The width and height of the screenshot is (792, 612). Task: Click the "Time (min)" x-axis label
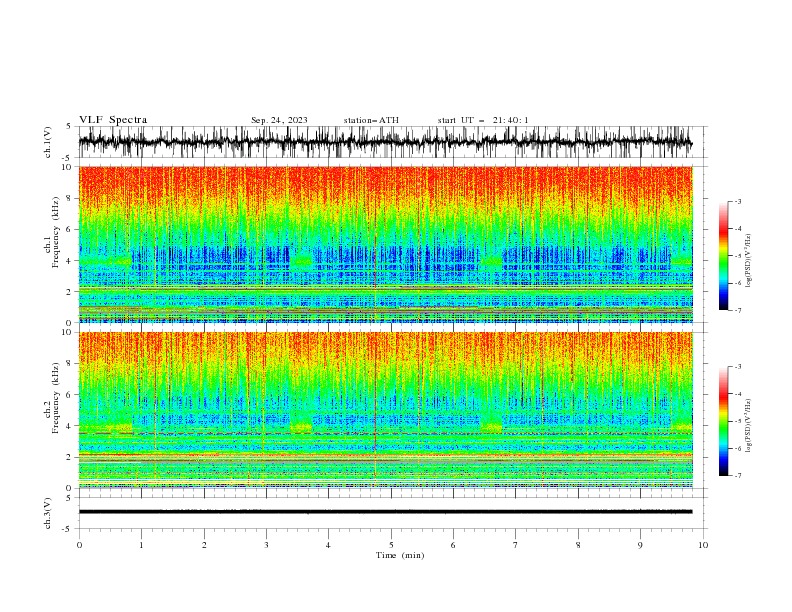400,555
